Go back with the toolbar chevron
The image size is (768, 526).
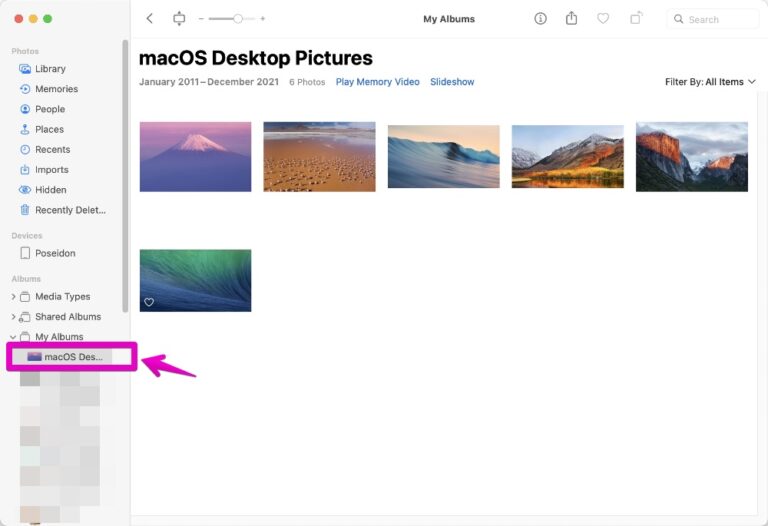(x=150, y=19)
